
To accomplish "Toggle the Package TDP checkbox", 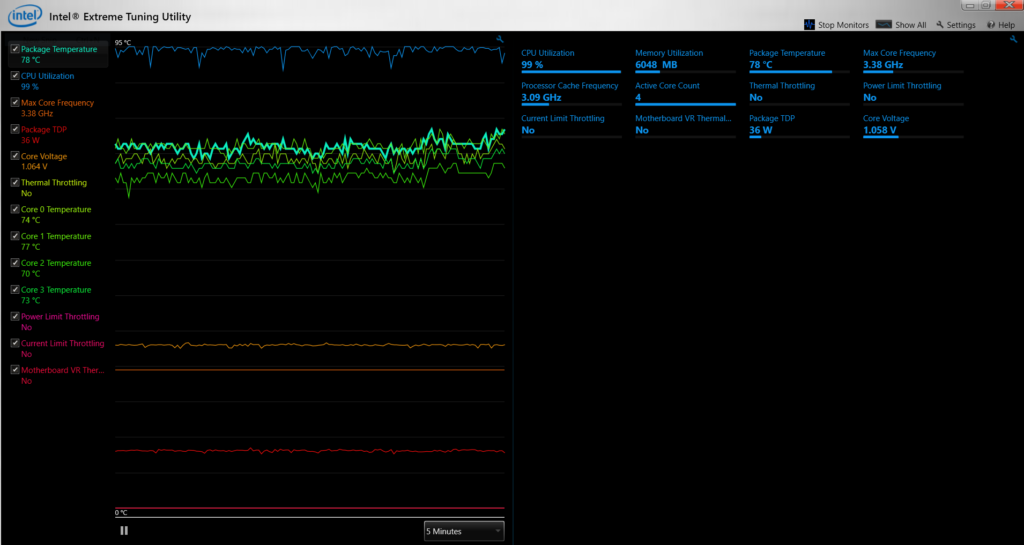I will pyautogui.click(x=15, y=129).
